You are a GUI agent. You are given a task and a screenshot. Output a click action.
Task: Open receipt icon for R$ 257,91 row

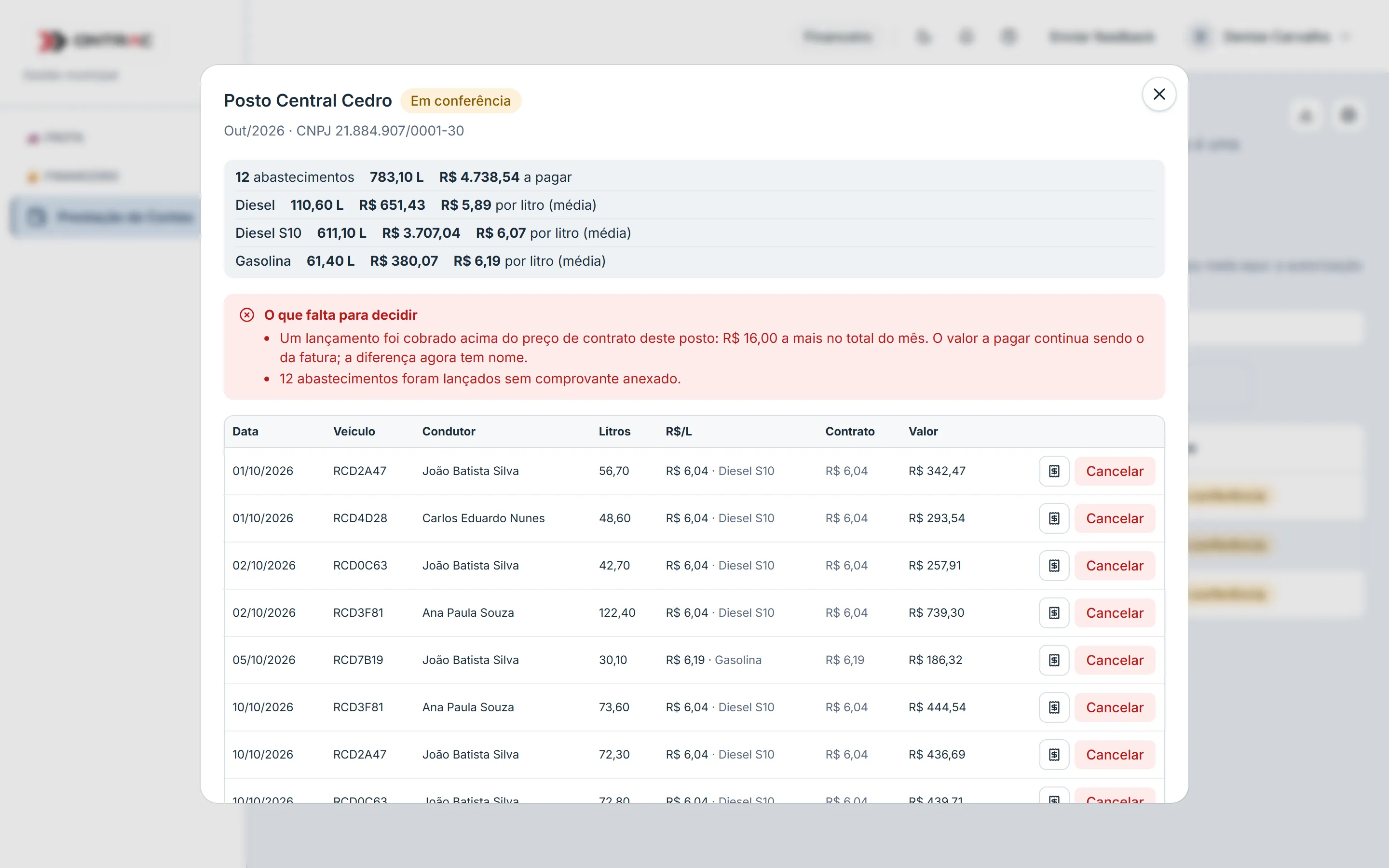click(1054, 566)
